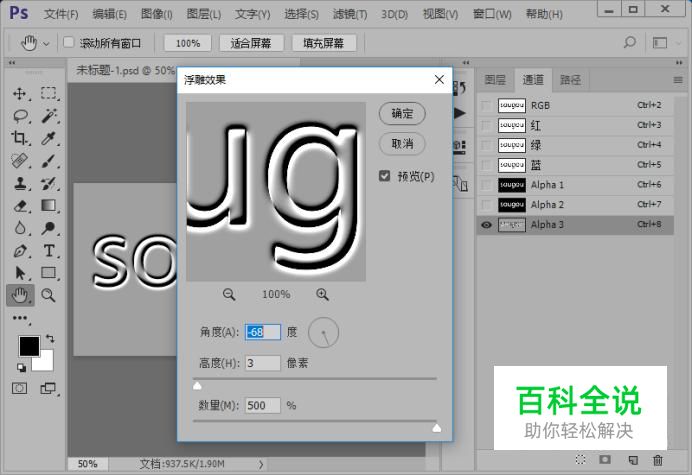This screenshot has height=475, width=692.
Task: Select the History Brush tool
Action: coord(49,183)
